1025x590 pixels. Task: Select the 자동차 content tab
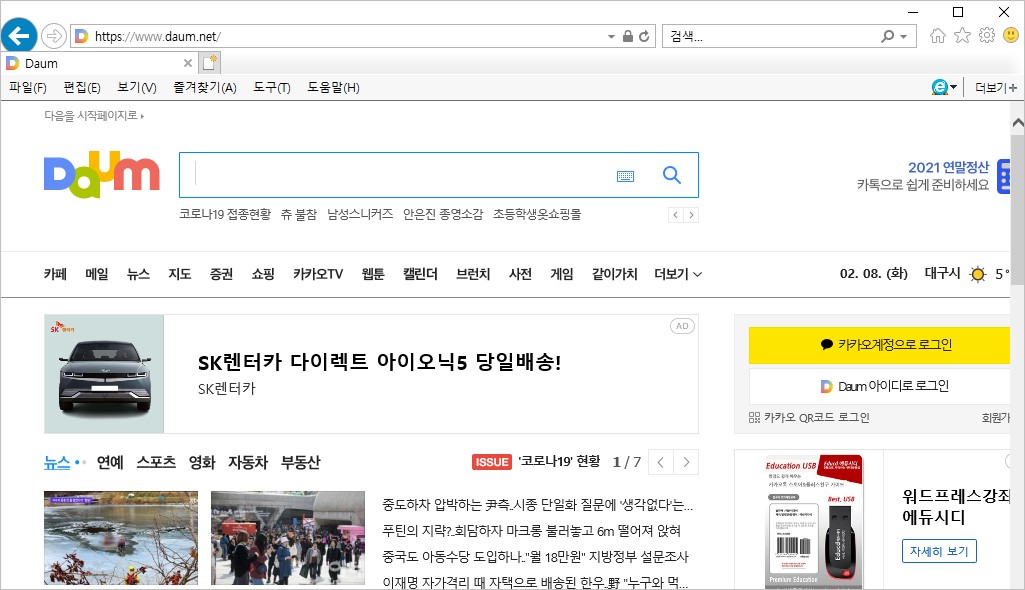point(248,463)
